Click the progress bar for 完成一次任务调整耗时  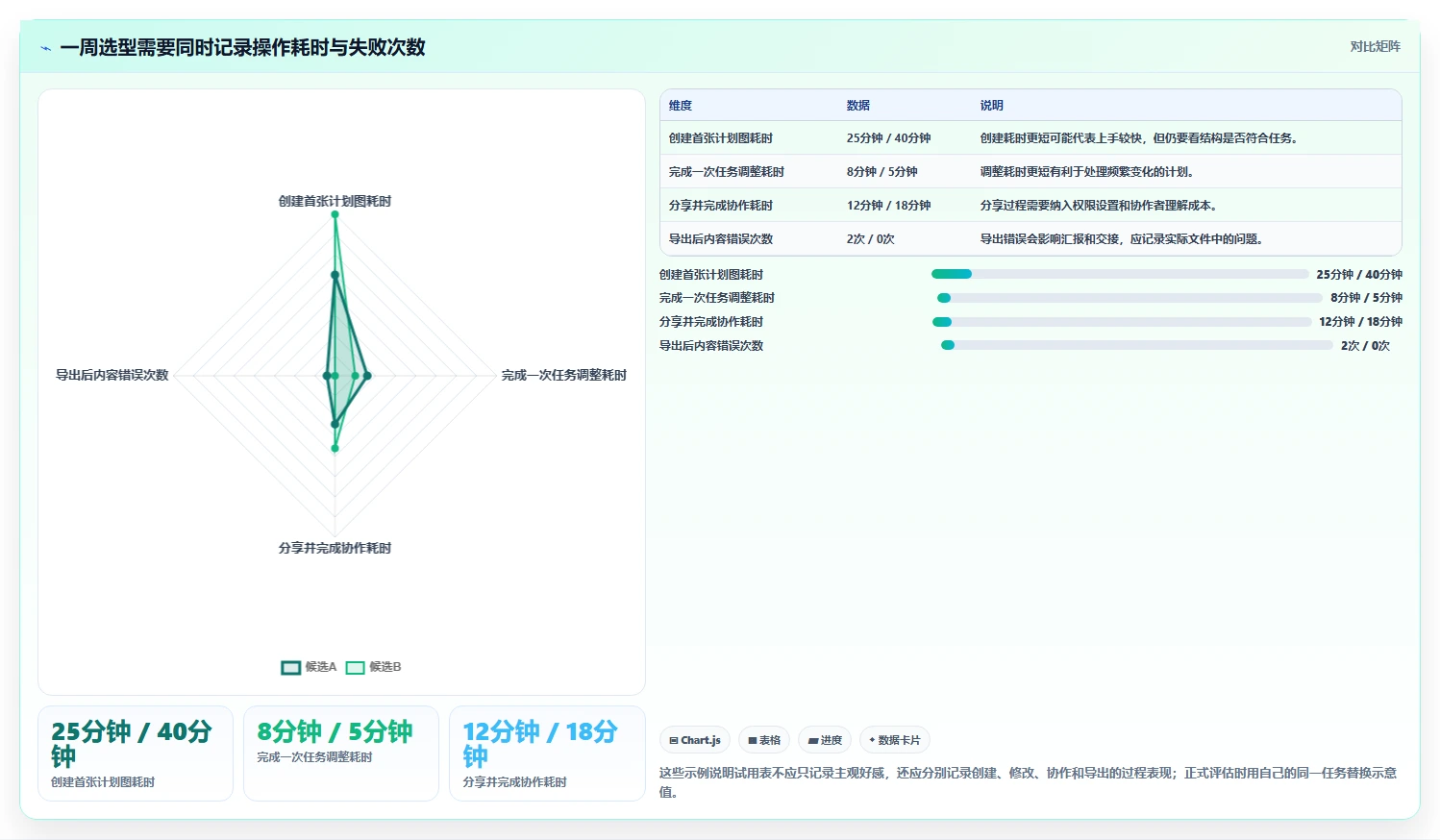pyautogui.click(x=1130, y=298)
